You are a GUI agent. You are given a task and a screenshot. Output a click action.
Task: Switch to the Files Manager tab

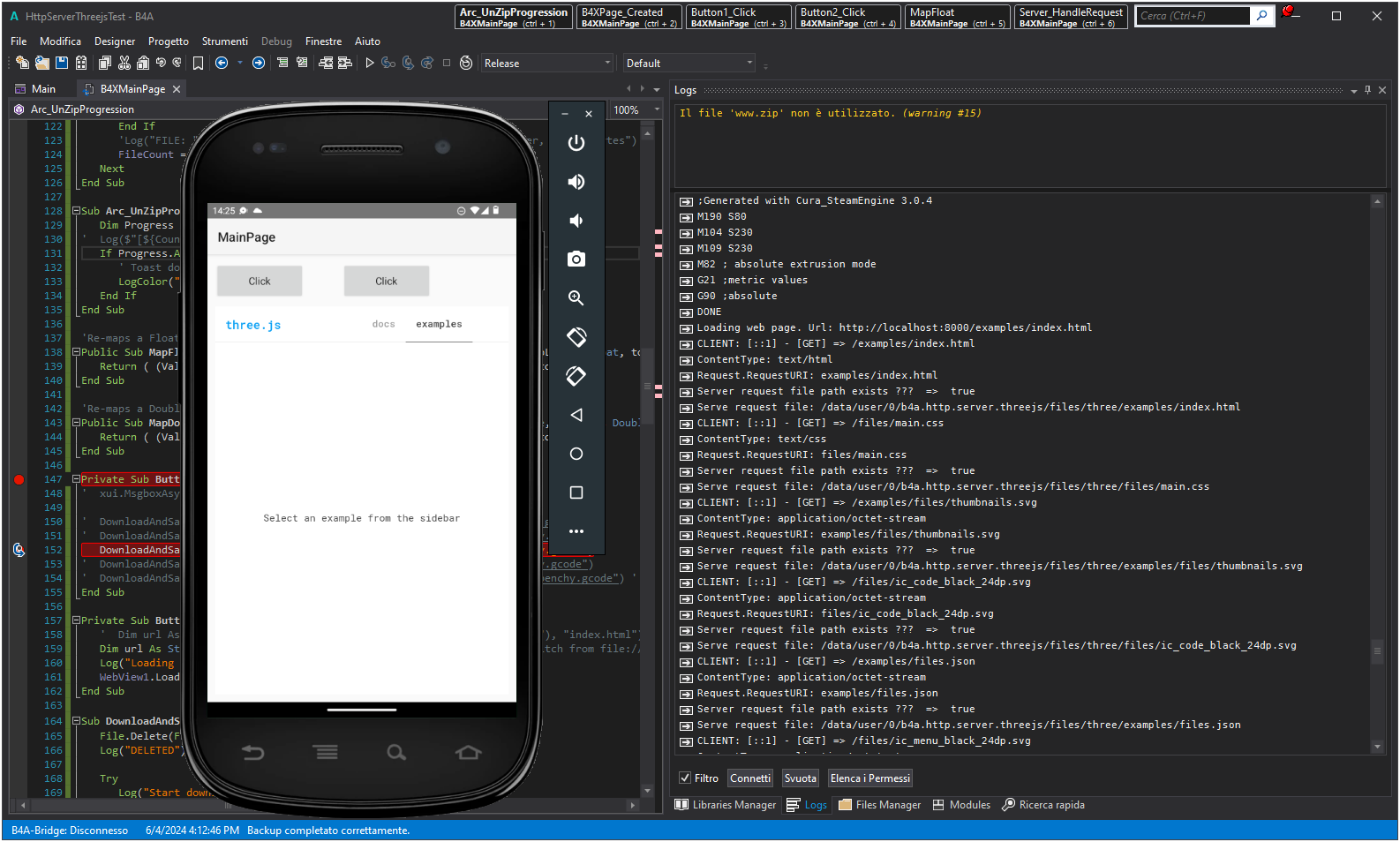879,805
